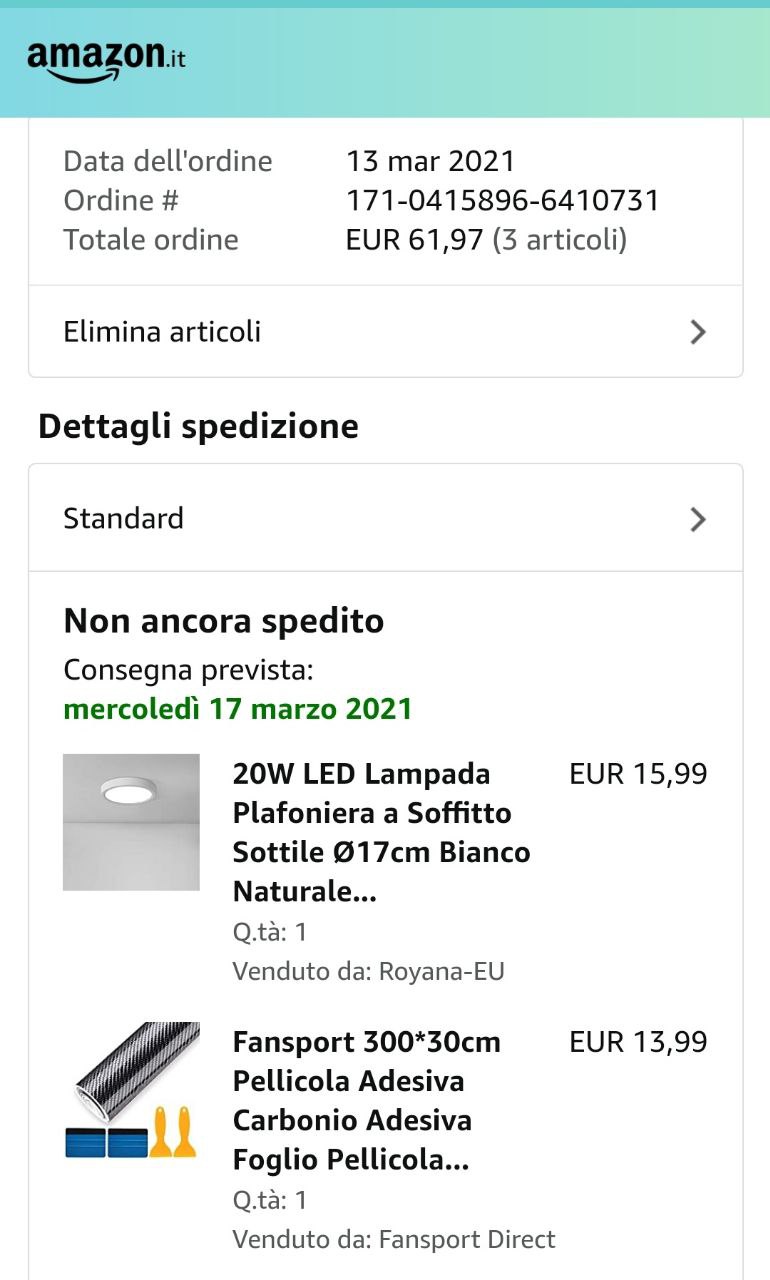Click the Non ancora spedito status heading
Screen dimensions: 770x1280
(x=224, y=621)
